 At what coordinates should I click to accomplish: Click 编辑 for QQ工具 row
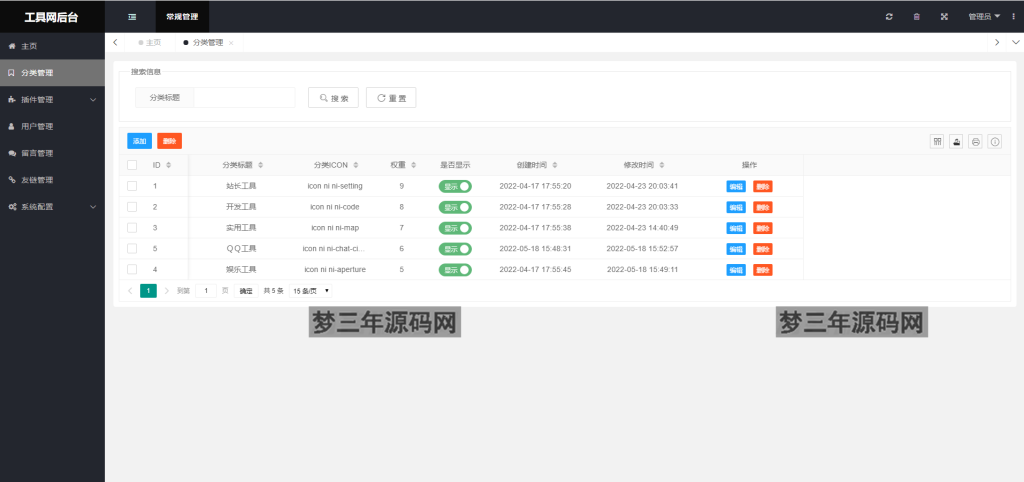click(x=736, y=249)
